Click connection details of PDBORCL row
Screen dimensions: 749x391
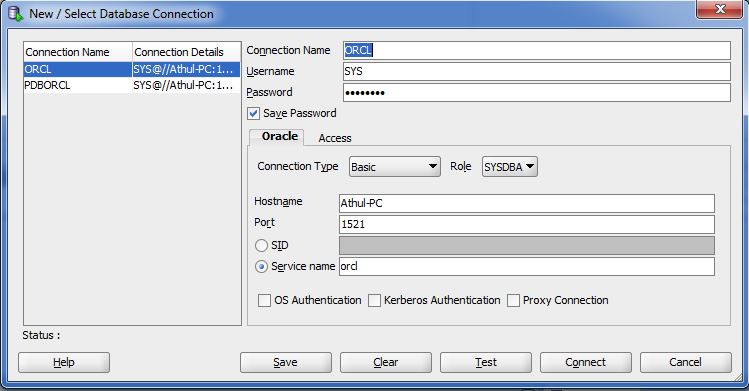(x=186, y=85)
